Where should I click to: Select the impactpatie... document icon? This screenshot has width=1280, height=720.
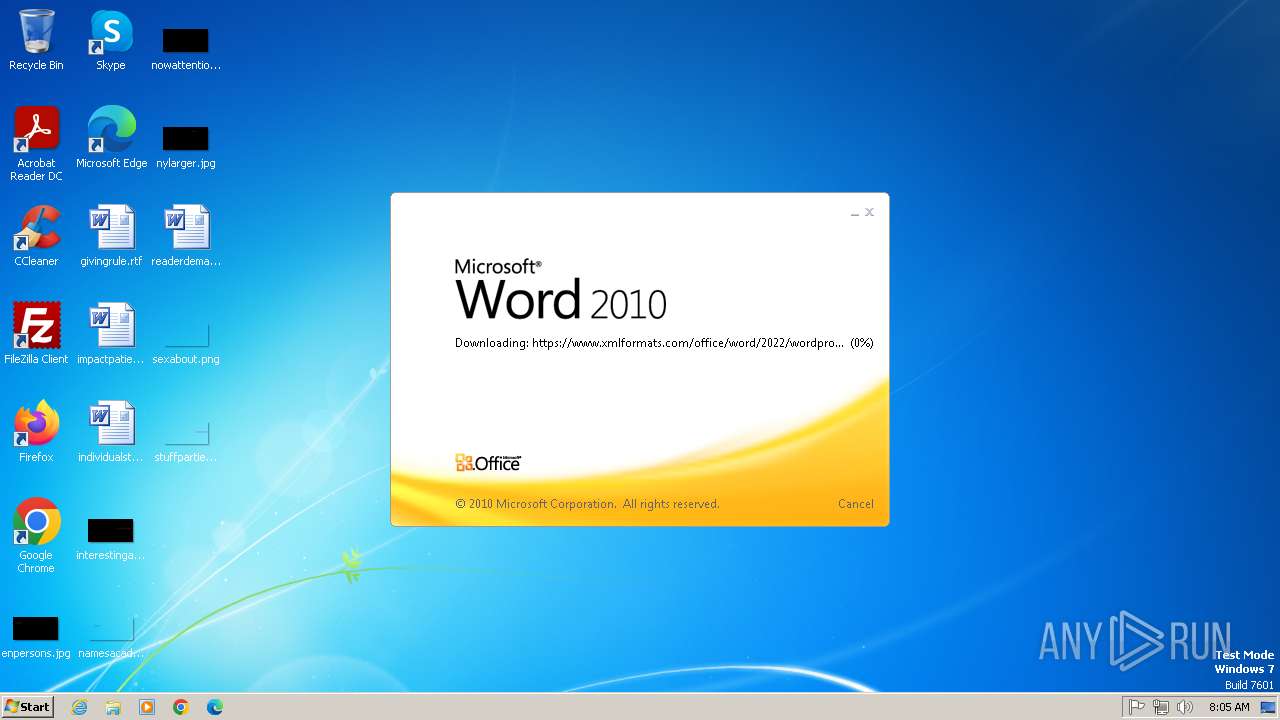[x=111, y=334]
